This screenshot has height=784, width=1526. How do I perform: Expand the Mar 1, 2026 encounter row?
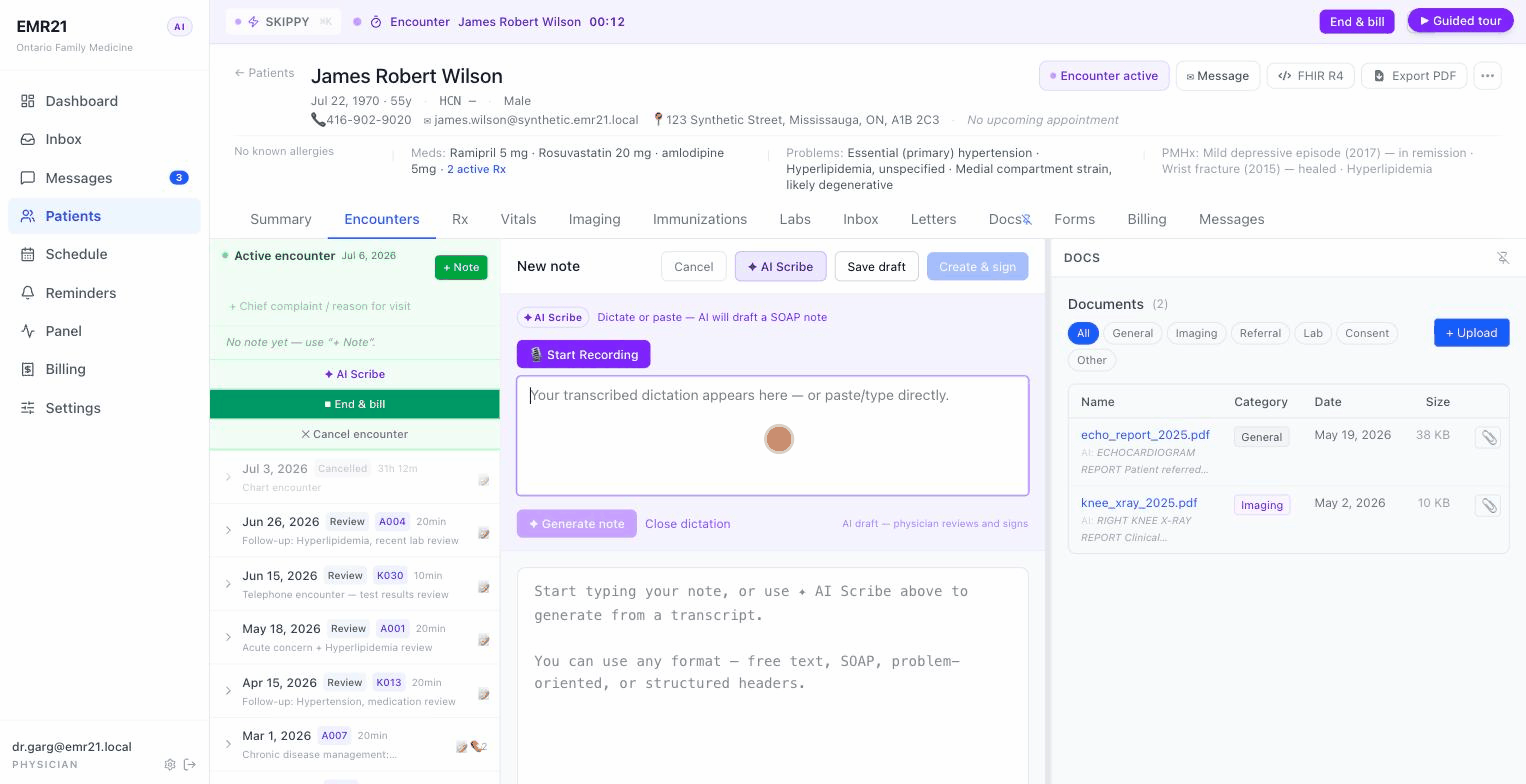(228, 744)
